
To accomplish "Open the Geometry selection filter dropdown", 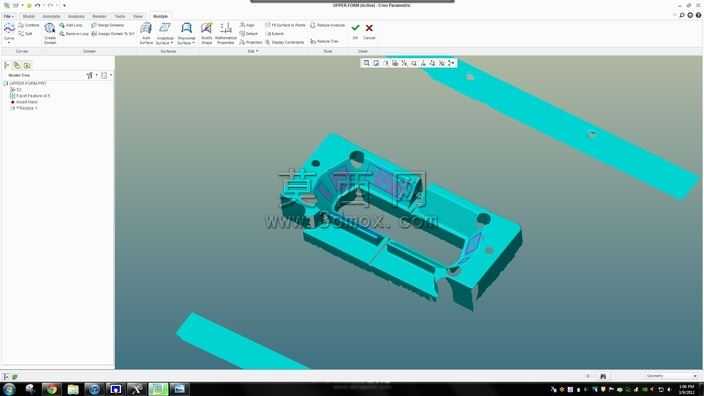I will [x=671, y=376].
